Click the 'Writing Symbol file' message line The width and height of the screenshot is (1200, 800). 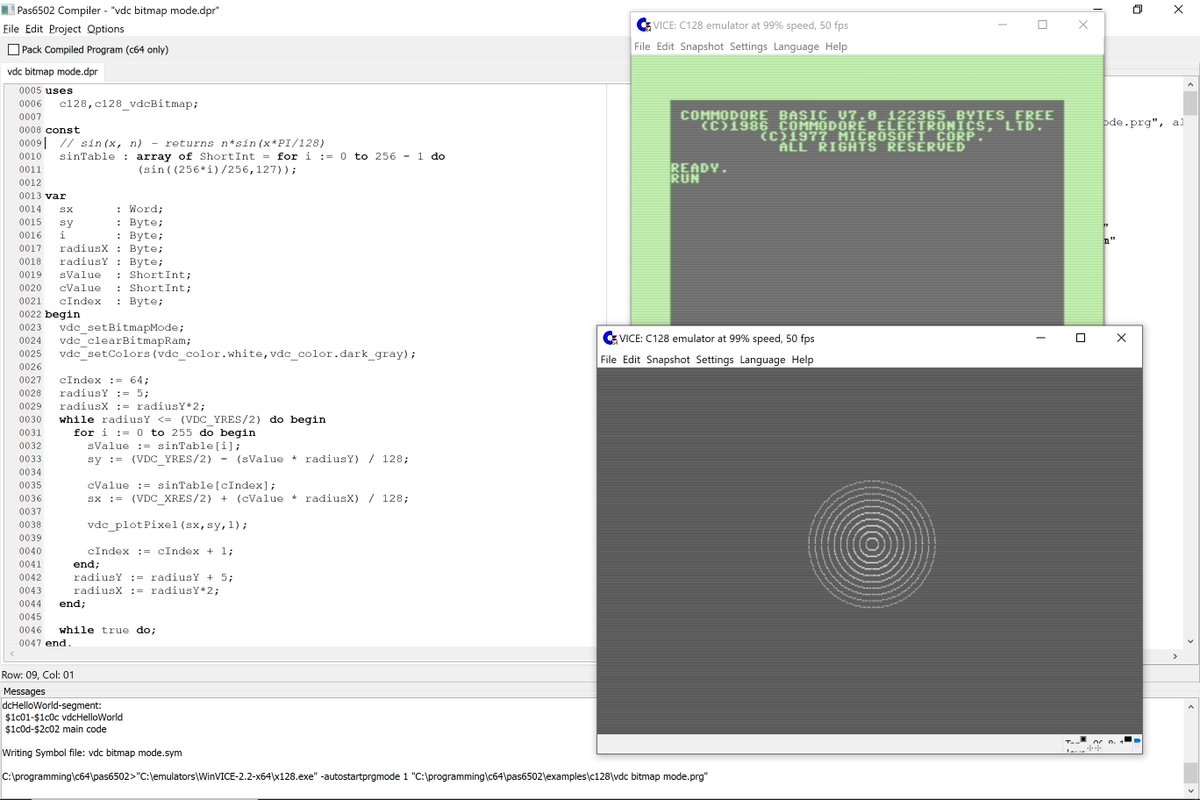click(92, 752)
